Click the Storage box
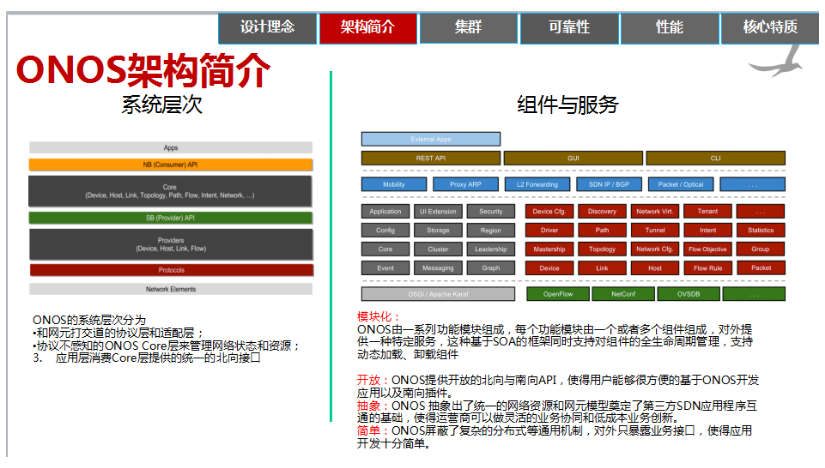Screen dimensions: 825x468 click(438, 230)
